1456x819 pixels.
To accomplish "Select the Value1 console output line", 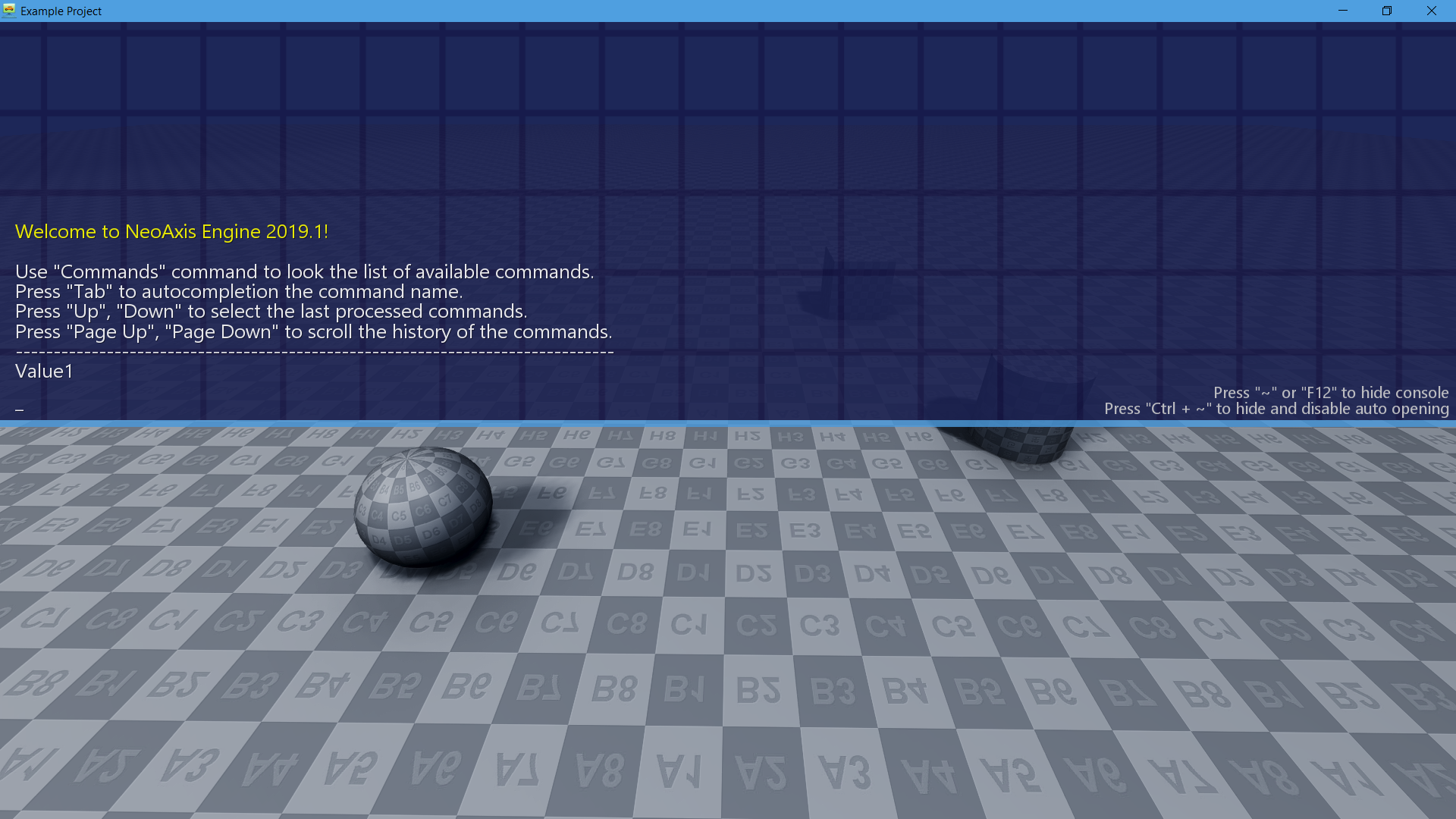I will pyautogui.click(x=44, y=372).
